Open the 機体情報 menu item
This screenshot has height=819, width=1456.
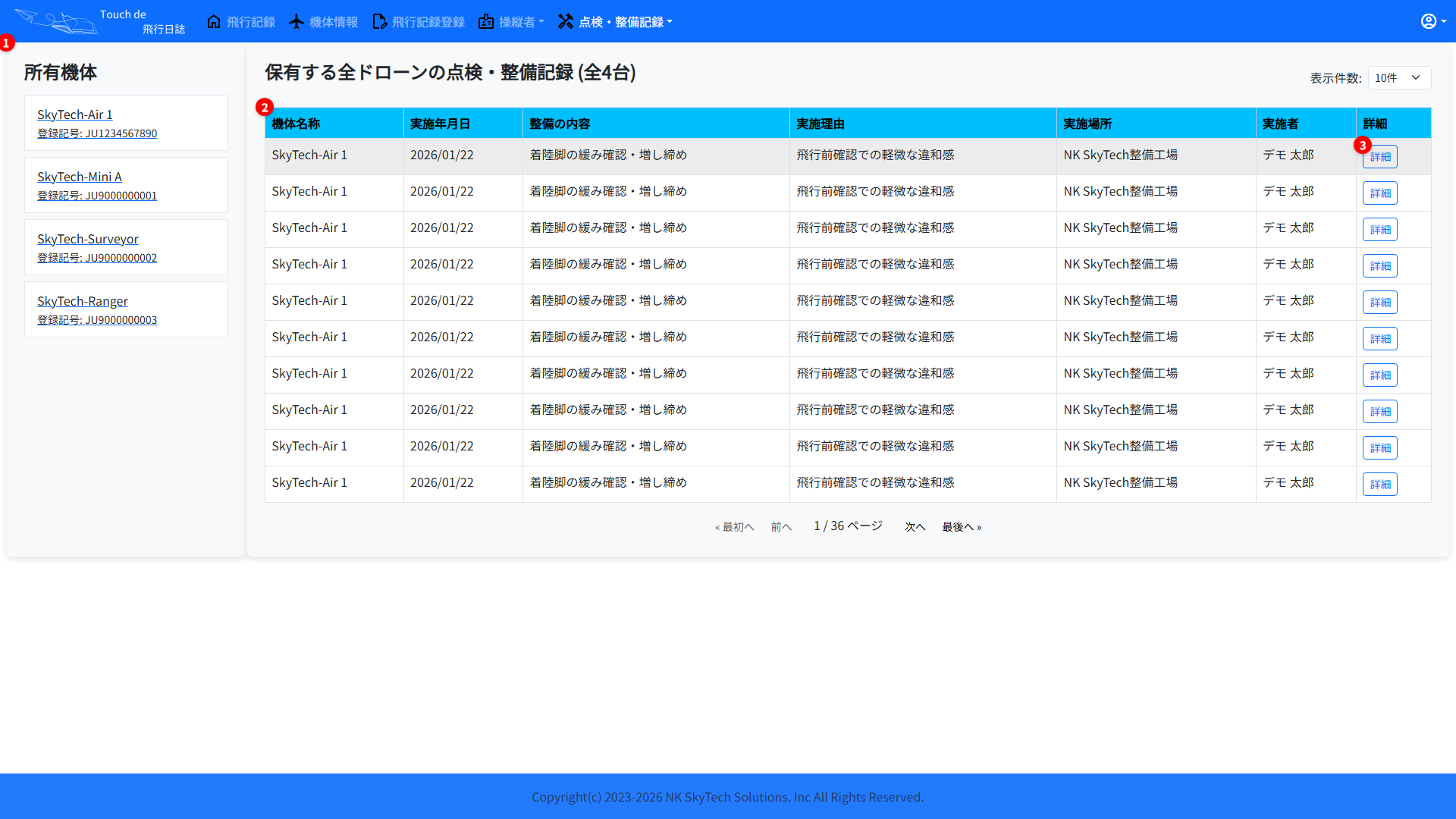pyautogui.click(x=333, y=22)
